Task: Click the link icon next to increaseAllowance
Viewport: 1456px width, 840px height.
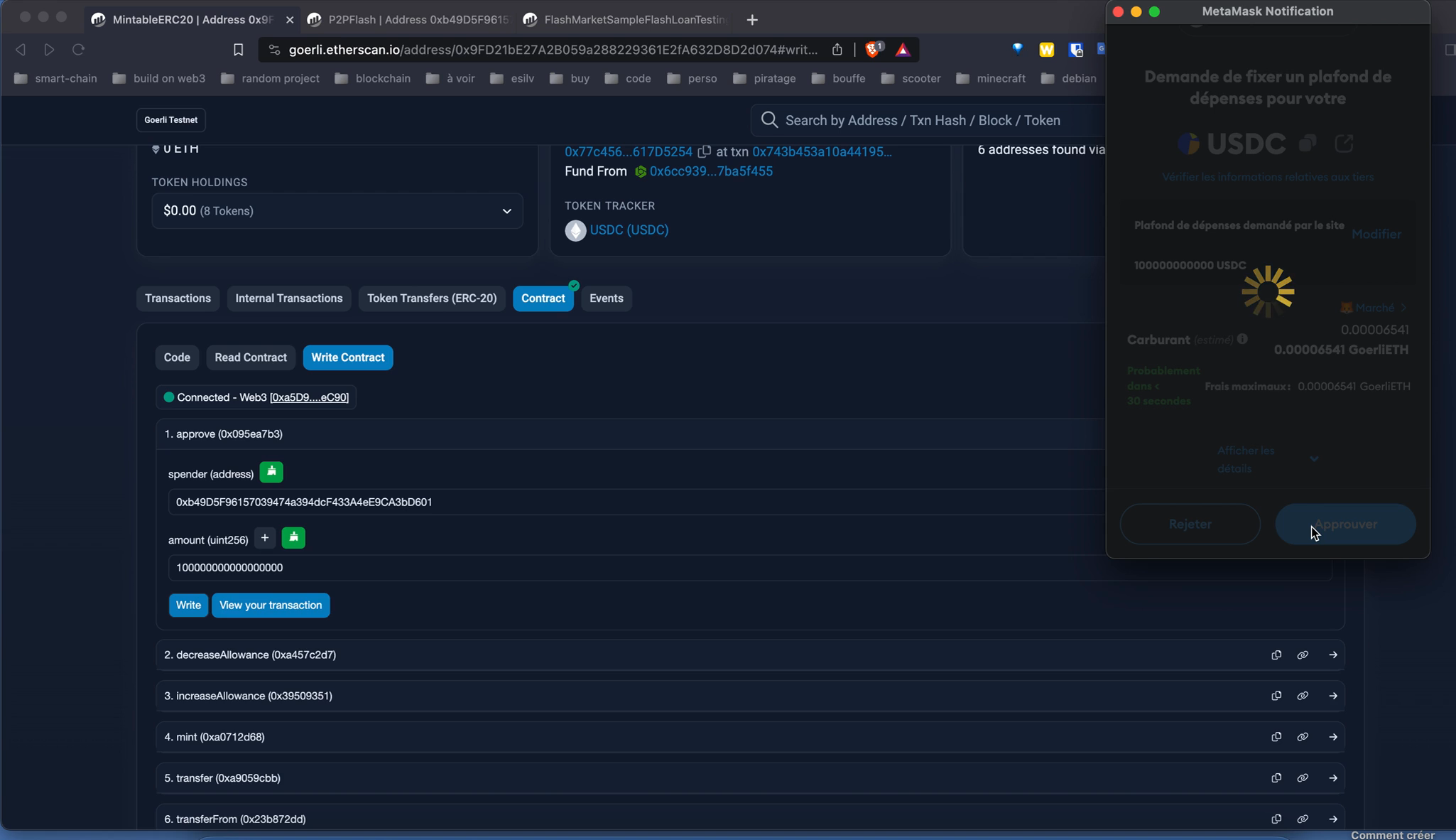Action: [1303, 696]
